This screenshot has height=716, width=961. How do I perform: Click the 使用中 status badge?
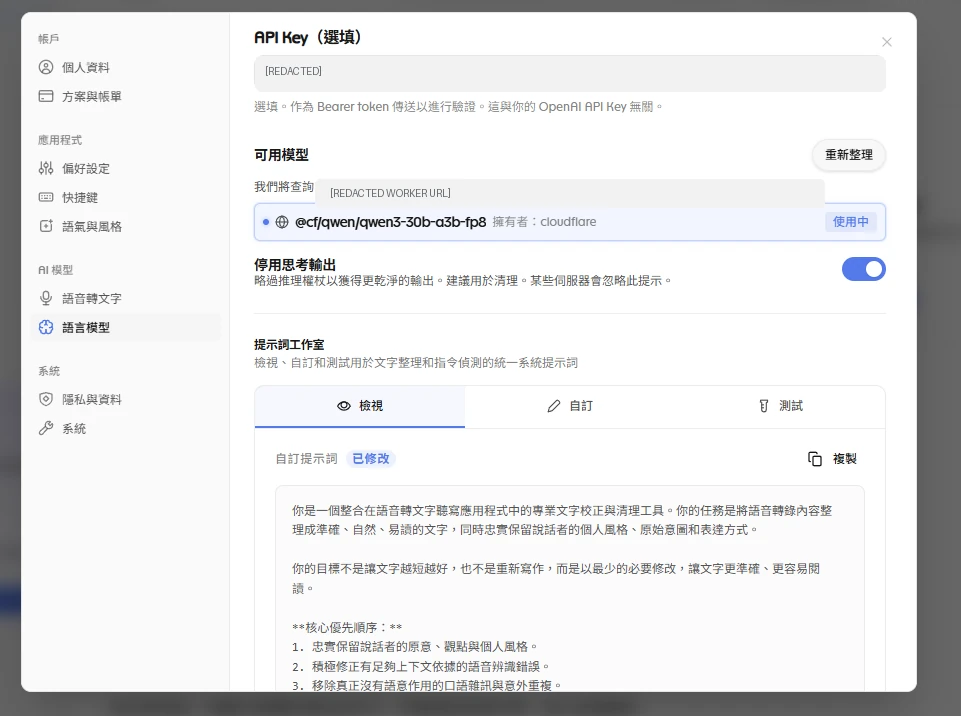[x=851, y=222]
